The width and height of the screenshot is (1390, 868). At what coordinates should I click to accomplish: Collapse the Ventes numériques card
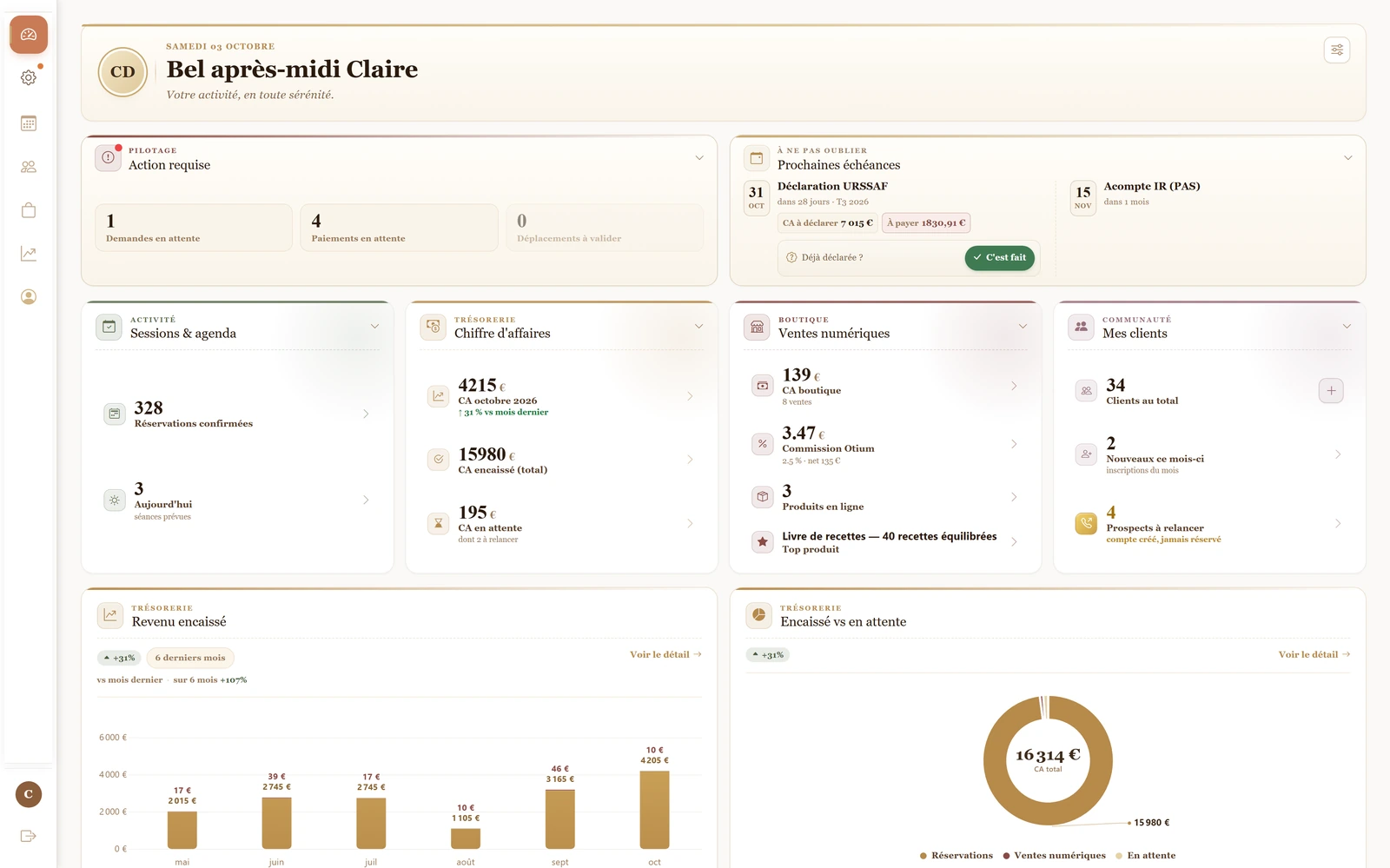click(1023, 327)
